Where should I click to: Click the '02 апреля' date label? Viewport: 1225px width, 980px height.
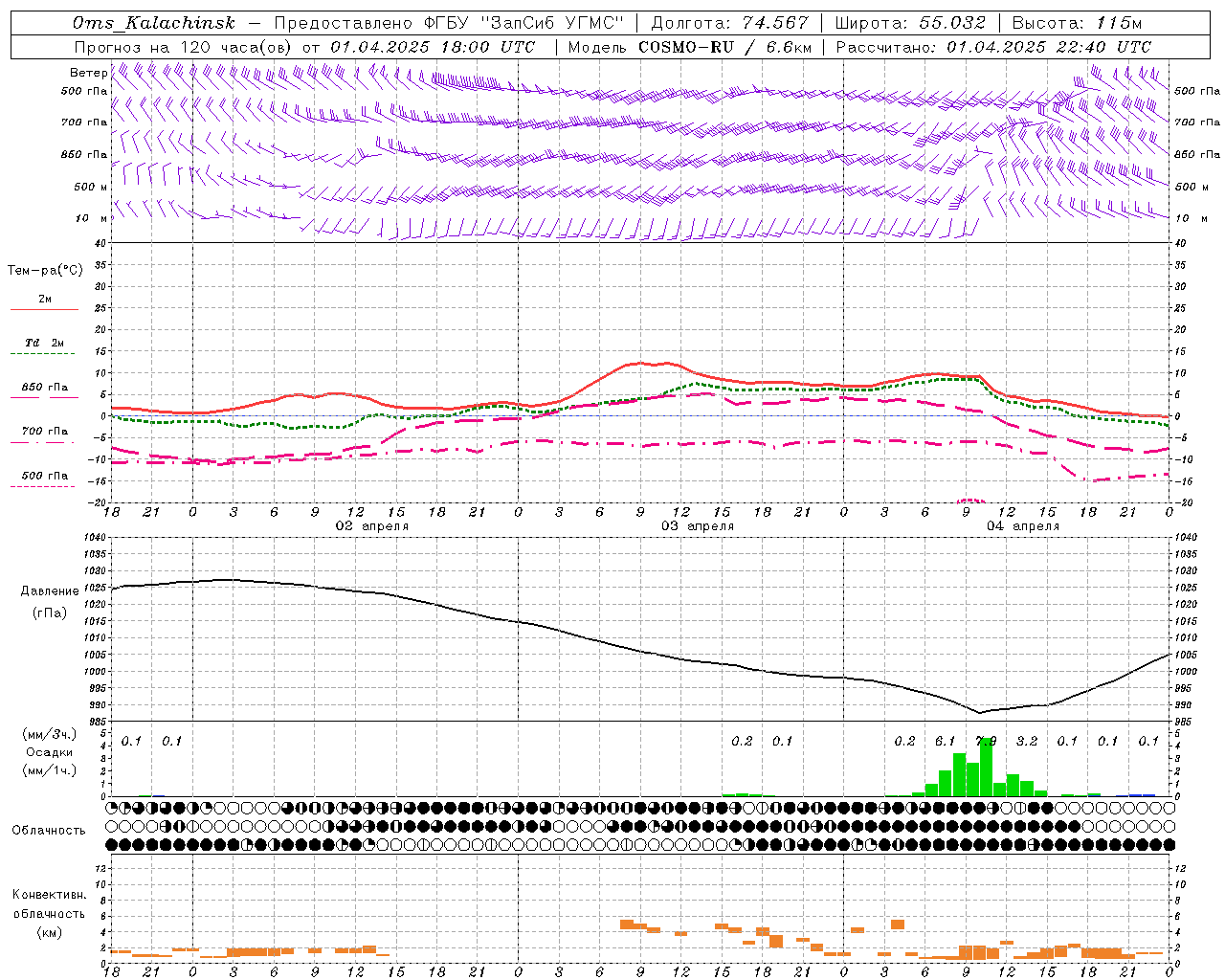tap(371, 526)
